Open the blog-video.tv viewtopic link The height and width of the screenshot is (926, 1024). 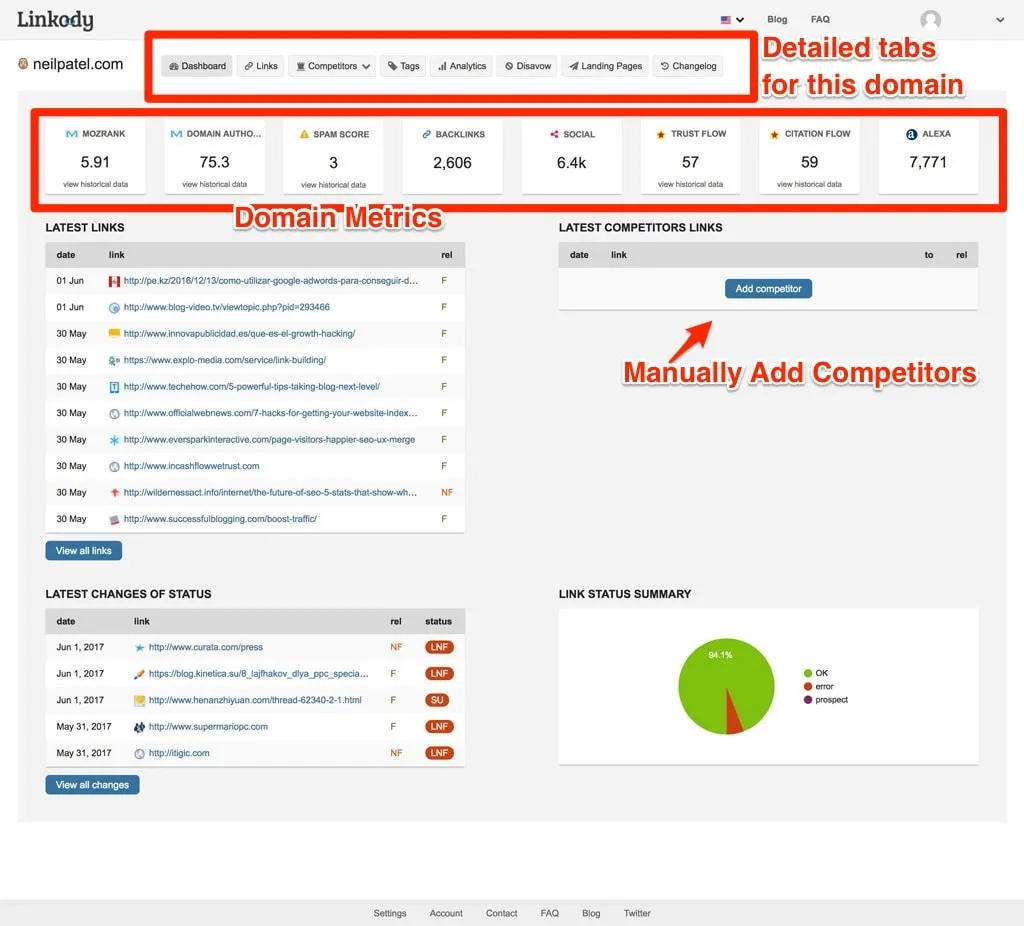pos(227,307)
